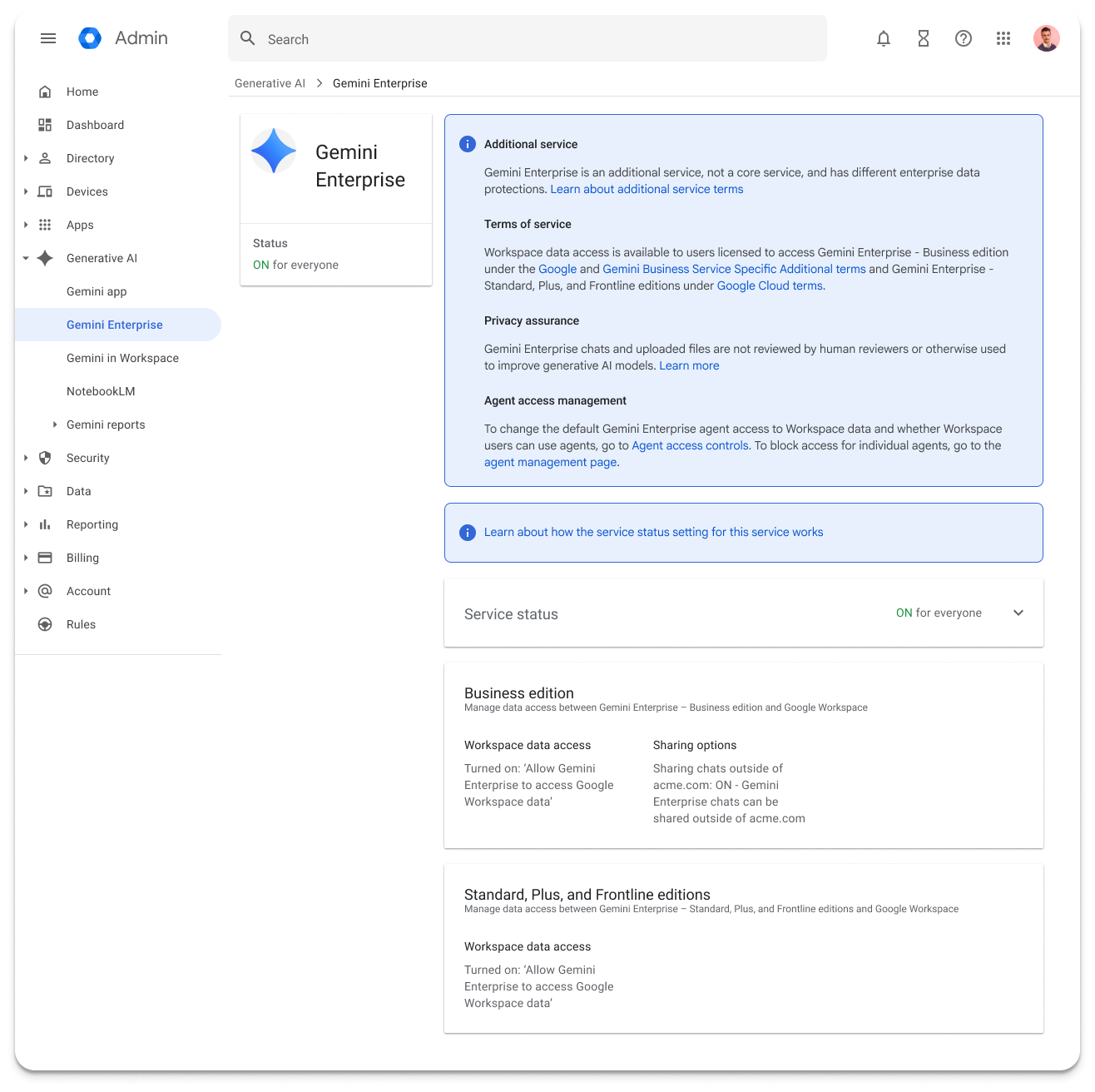Screen dimensions: 1095x1092
Task: Click the profile avatar
Action: click(x=1045, y=38)
